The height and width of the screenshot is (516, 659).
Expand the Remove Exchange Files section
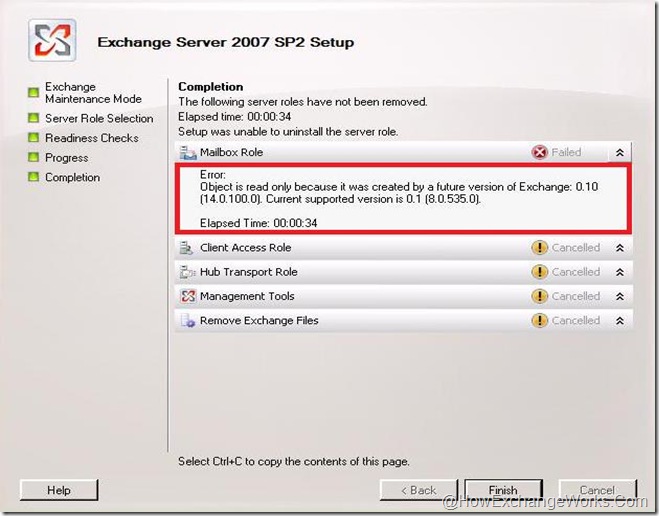(619, 321)
